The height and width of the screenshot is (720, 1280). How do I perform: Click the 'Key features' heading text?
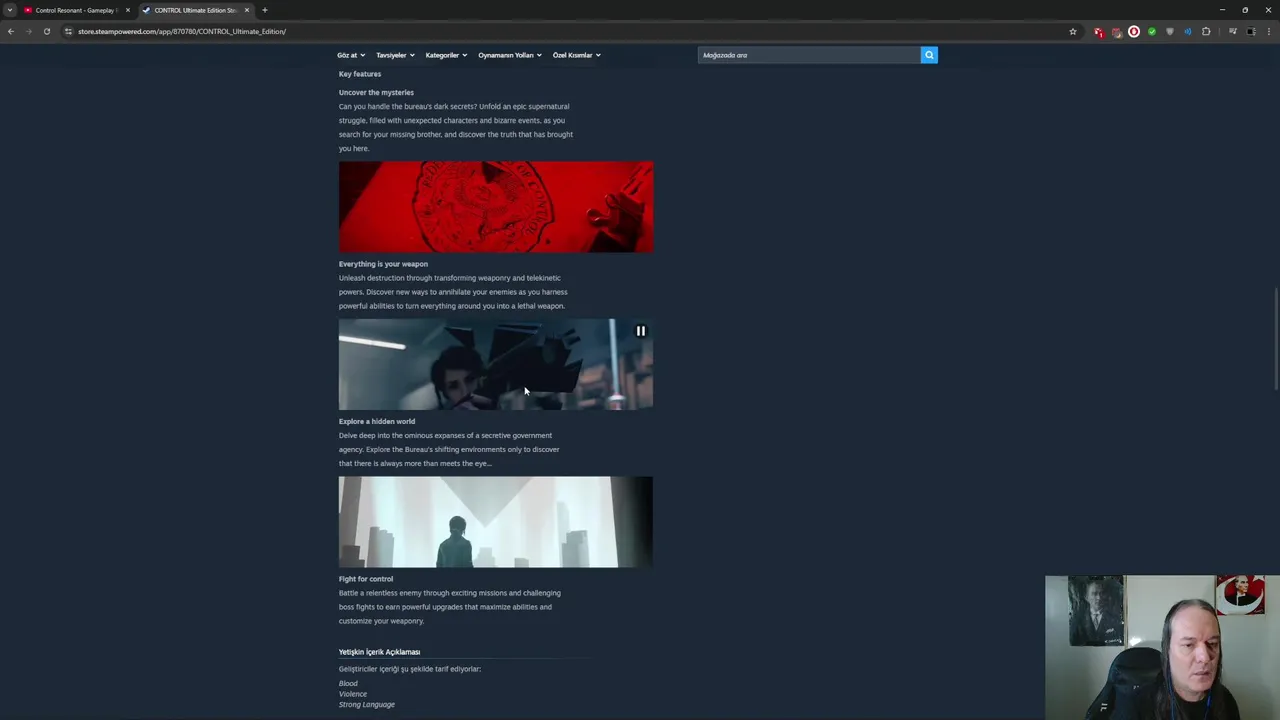tap(360, 74)
